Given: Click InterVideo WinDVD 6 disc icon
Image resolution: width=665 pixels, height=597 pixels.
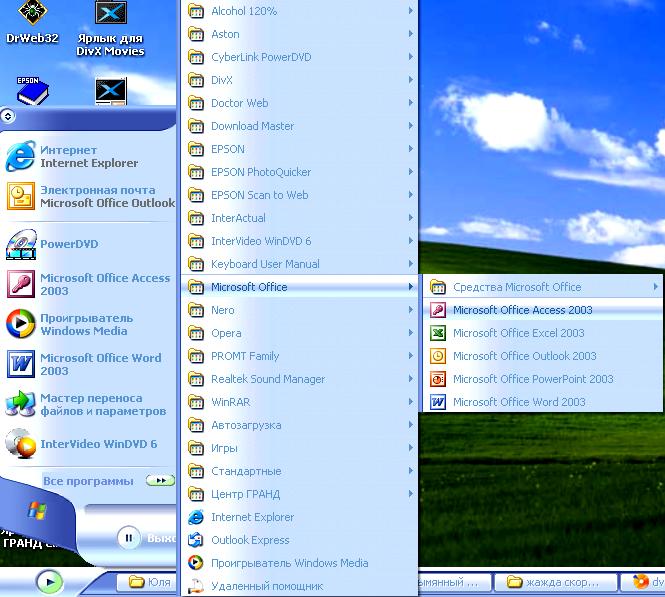Looking at the screenshot, I should (20, 444).
